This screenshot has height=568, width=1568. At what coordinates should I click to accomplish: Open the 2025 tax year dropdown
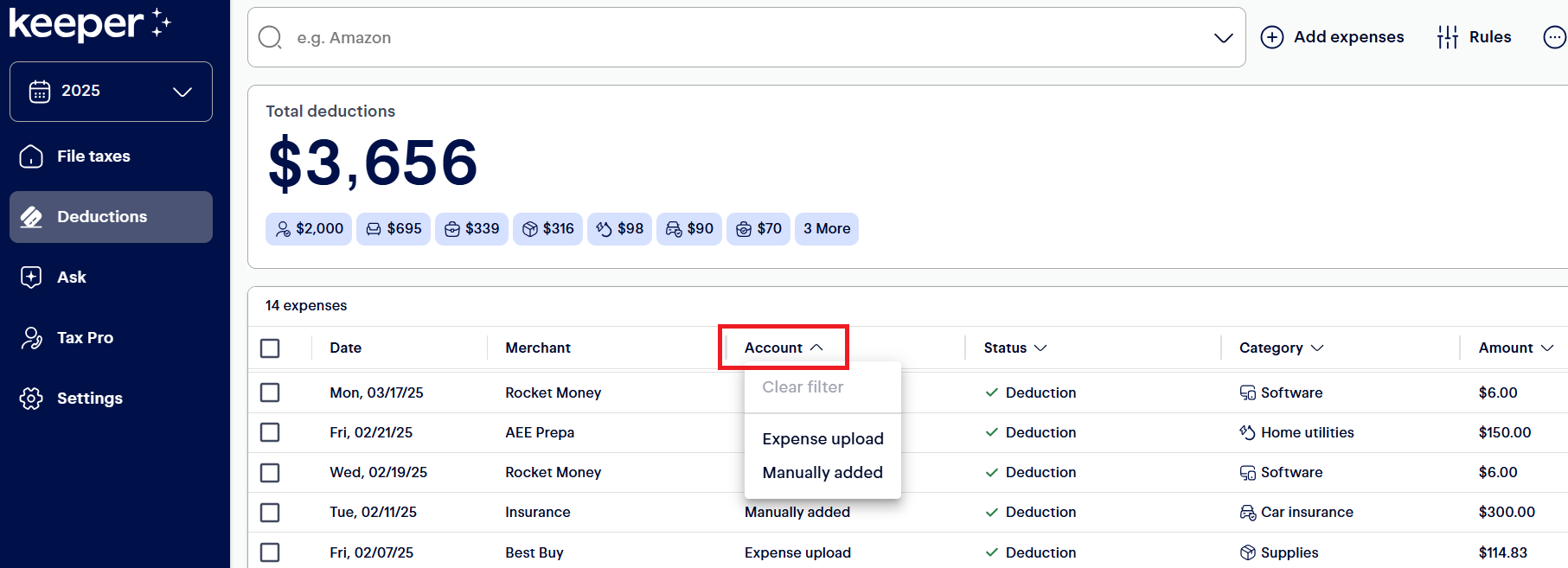pyautogui.click(x=111, y=92)
